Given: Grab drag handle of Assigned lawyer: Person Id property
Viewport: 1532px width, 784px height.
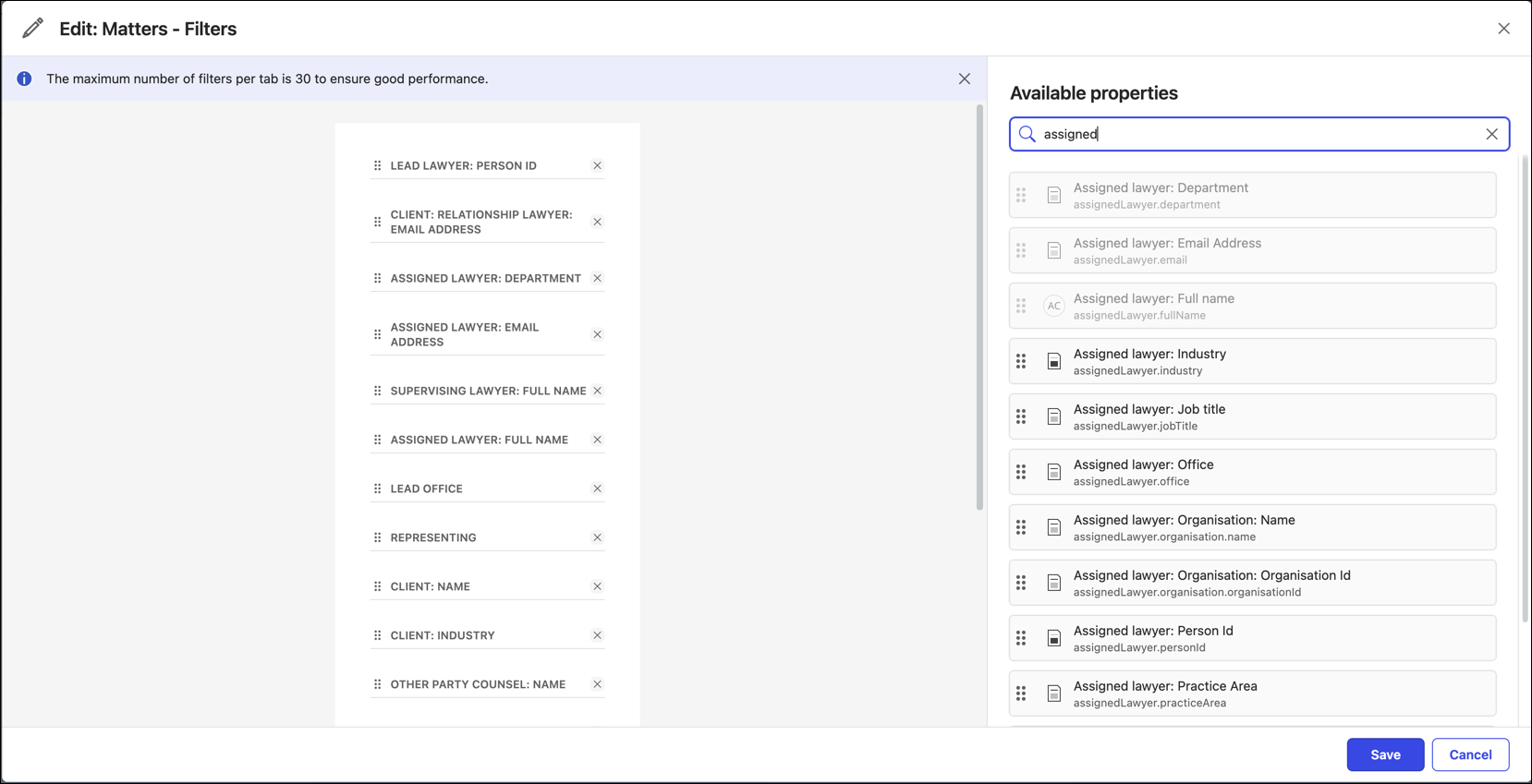Looking at the screenshot, I should point(1021,638).
